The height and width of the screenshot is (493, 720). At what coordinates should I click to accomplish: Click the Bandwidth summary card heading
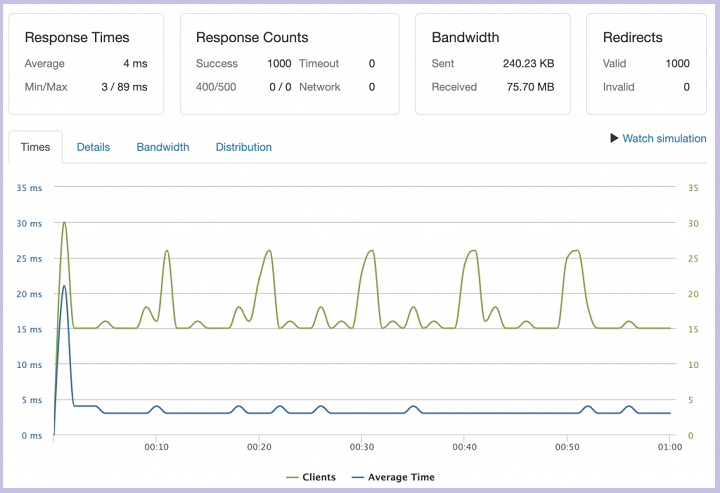465,37
